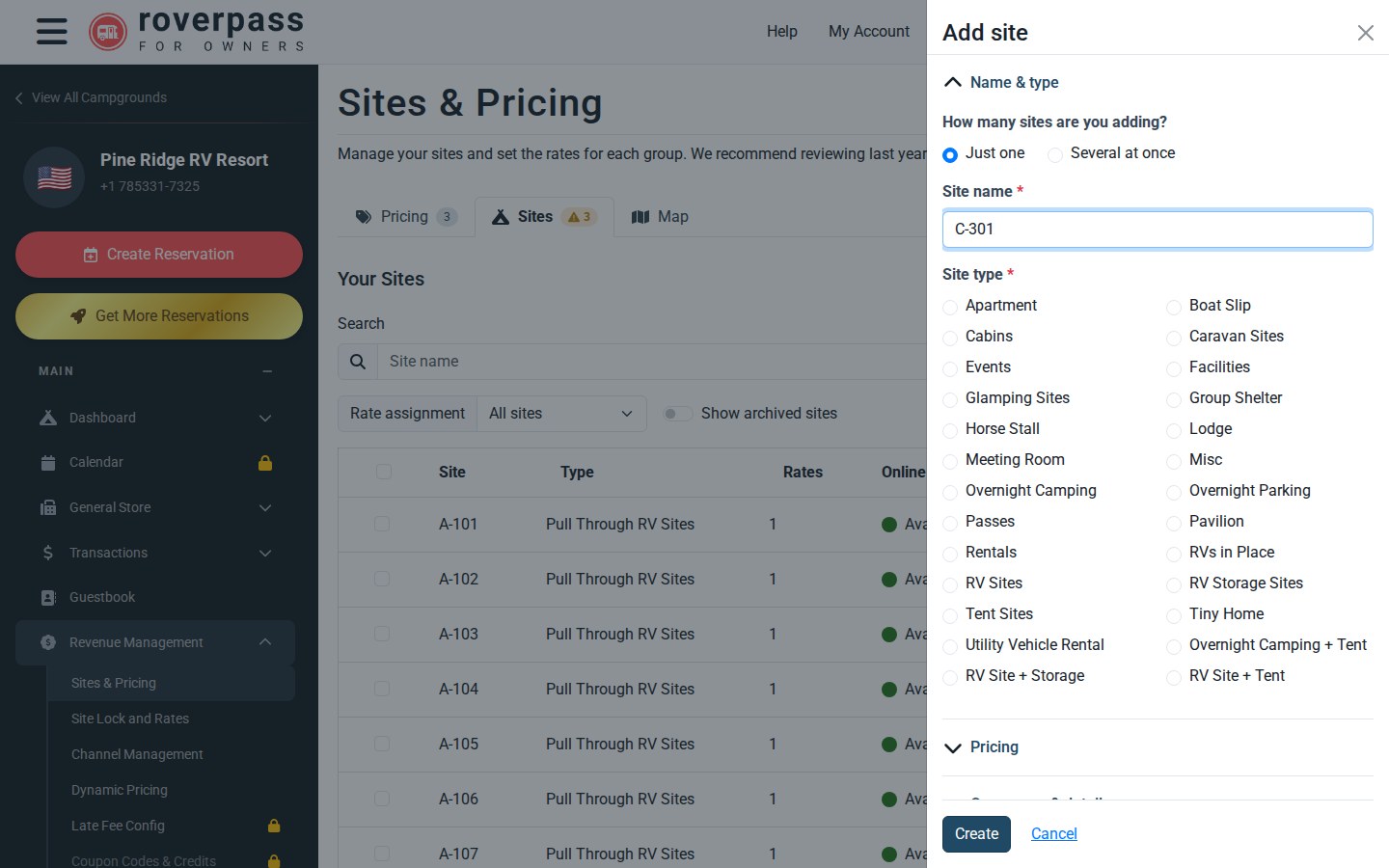Click the Dashboard tent icon in sidebar

(48, 418)
